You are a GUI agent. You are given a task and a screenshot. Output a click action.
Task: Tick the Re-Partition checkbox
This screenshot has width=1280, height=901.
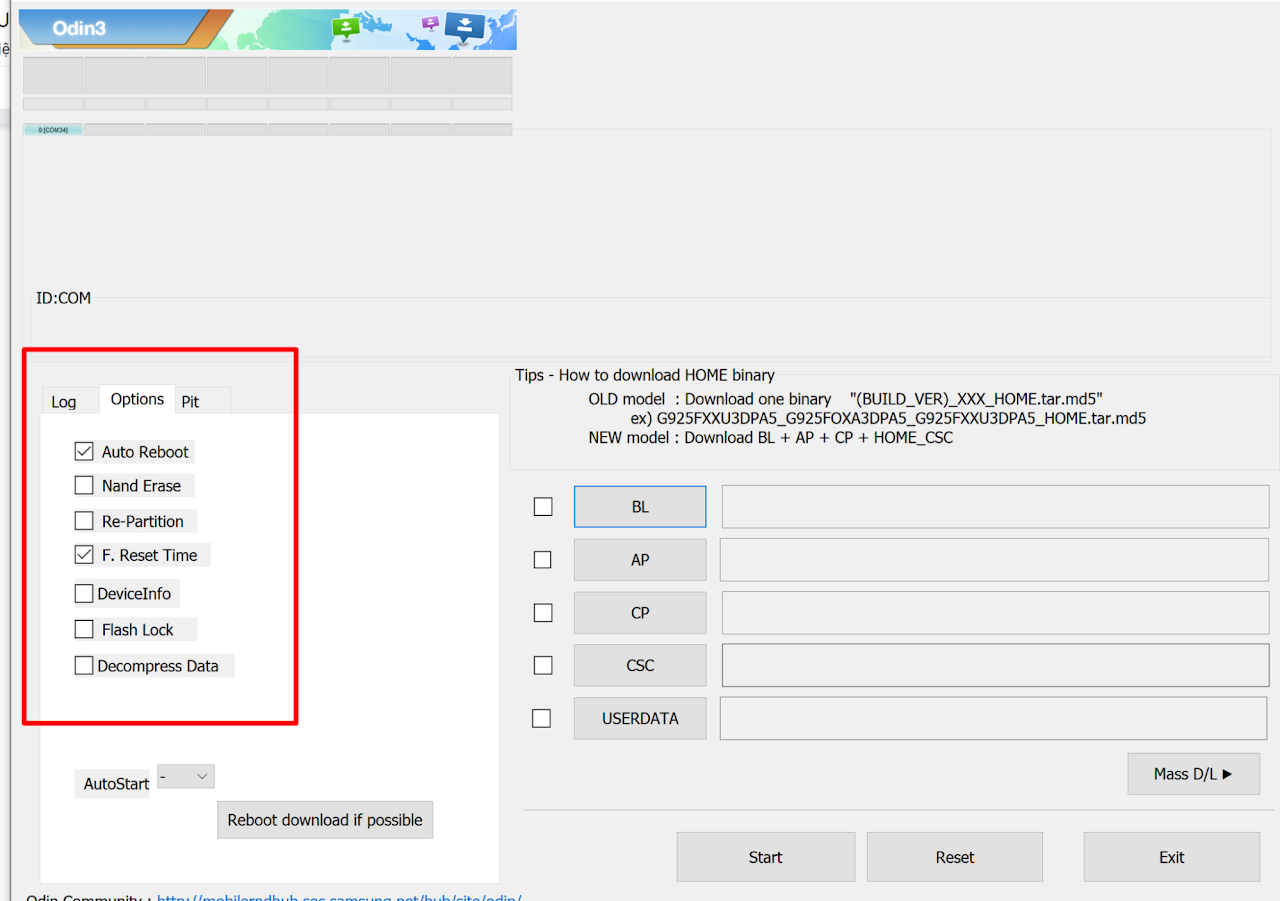84,521
